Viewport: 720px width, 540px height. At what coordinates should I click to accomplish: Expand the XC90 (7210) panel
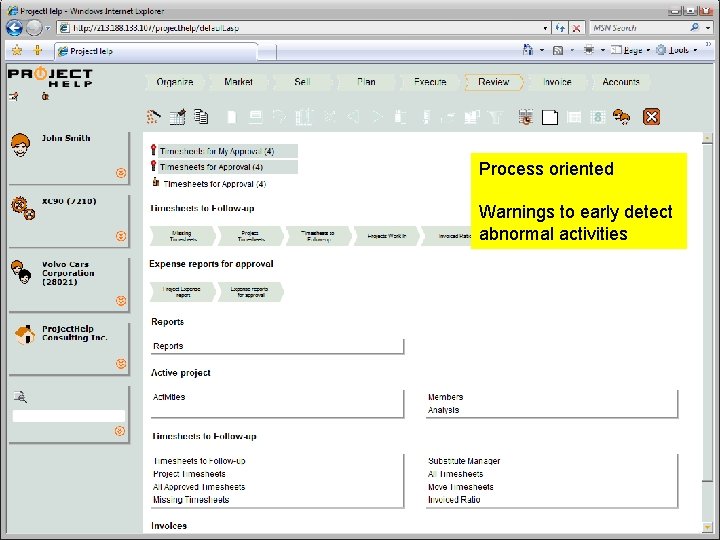pos(121,236)
